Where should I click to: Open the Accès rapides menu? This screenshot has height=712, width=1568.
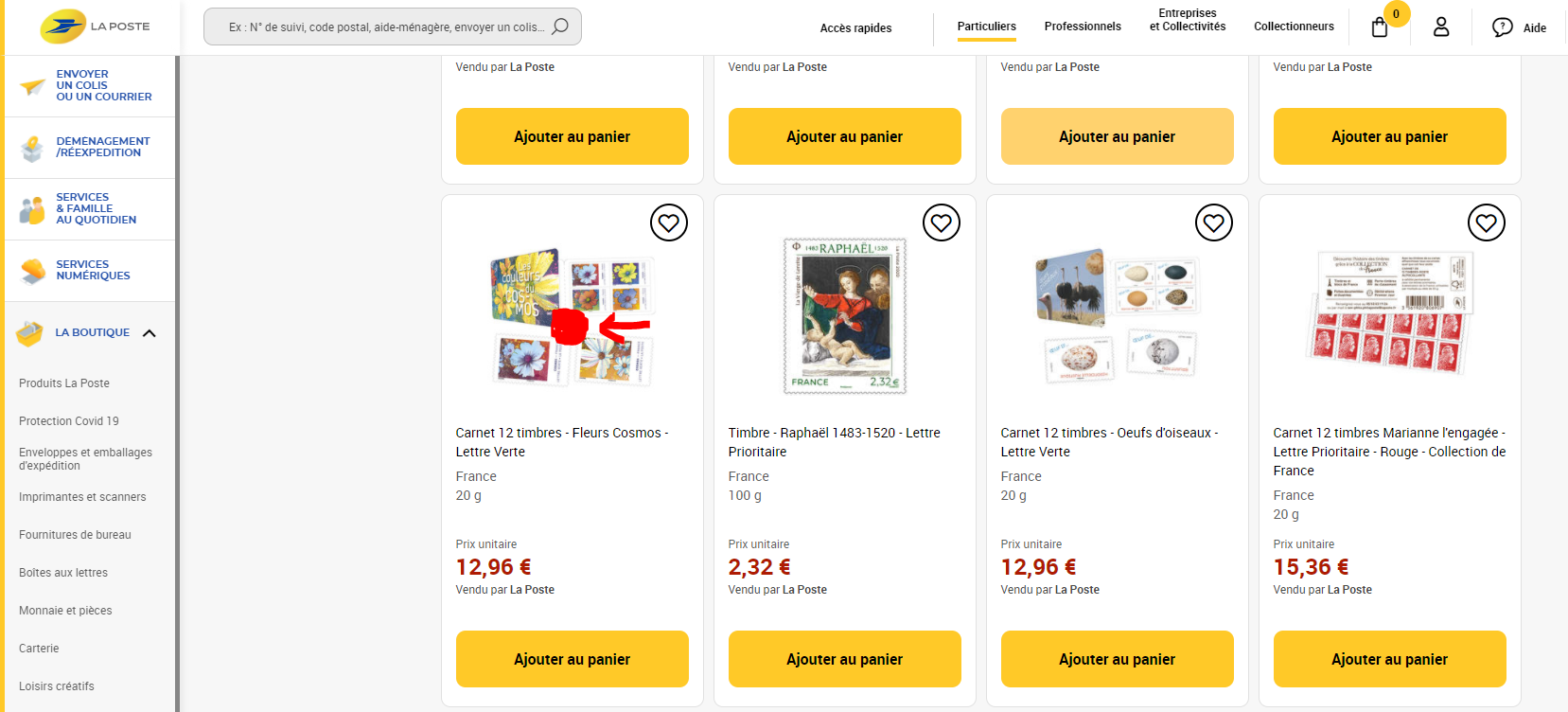[x=855, y=28]
